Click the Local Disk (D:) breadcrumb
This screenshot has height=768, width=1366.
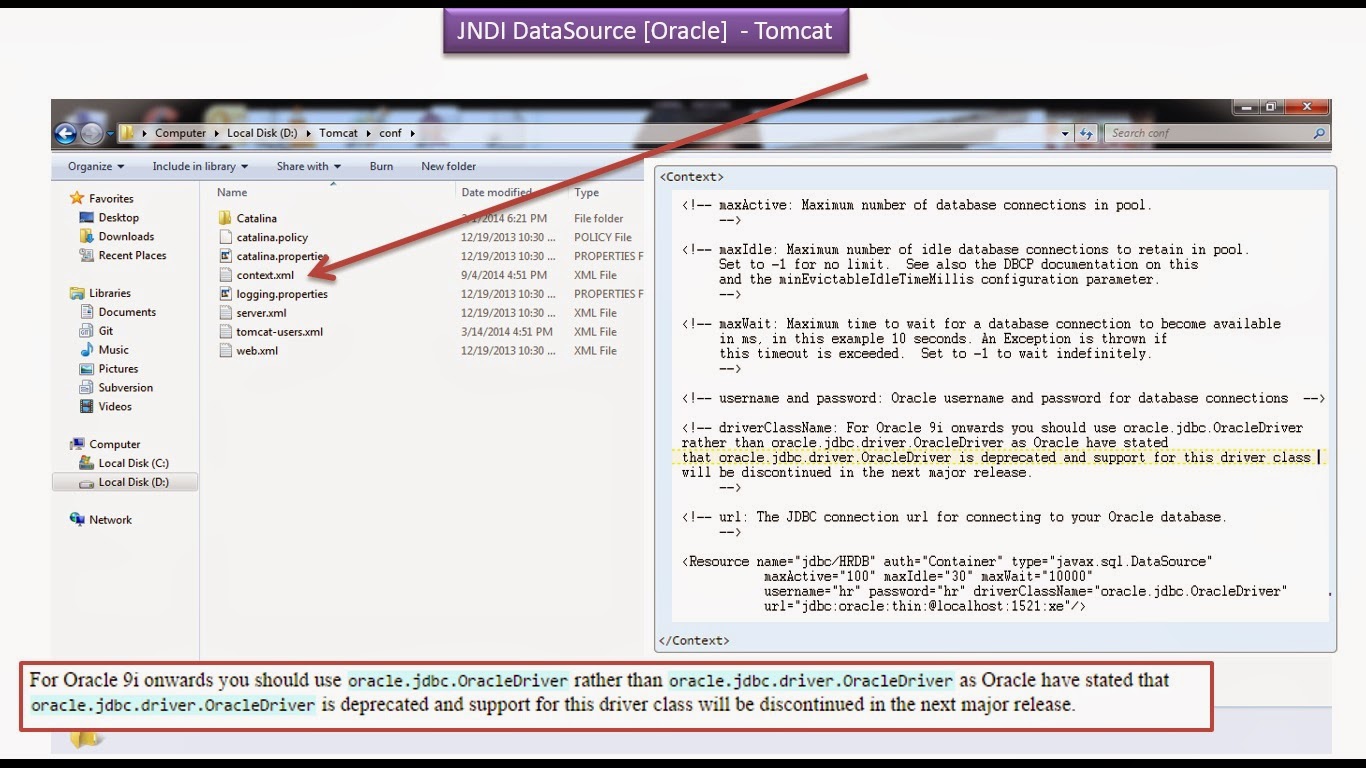coord(264,133)
